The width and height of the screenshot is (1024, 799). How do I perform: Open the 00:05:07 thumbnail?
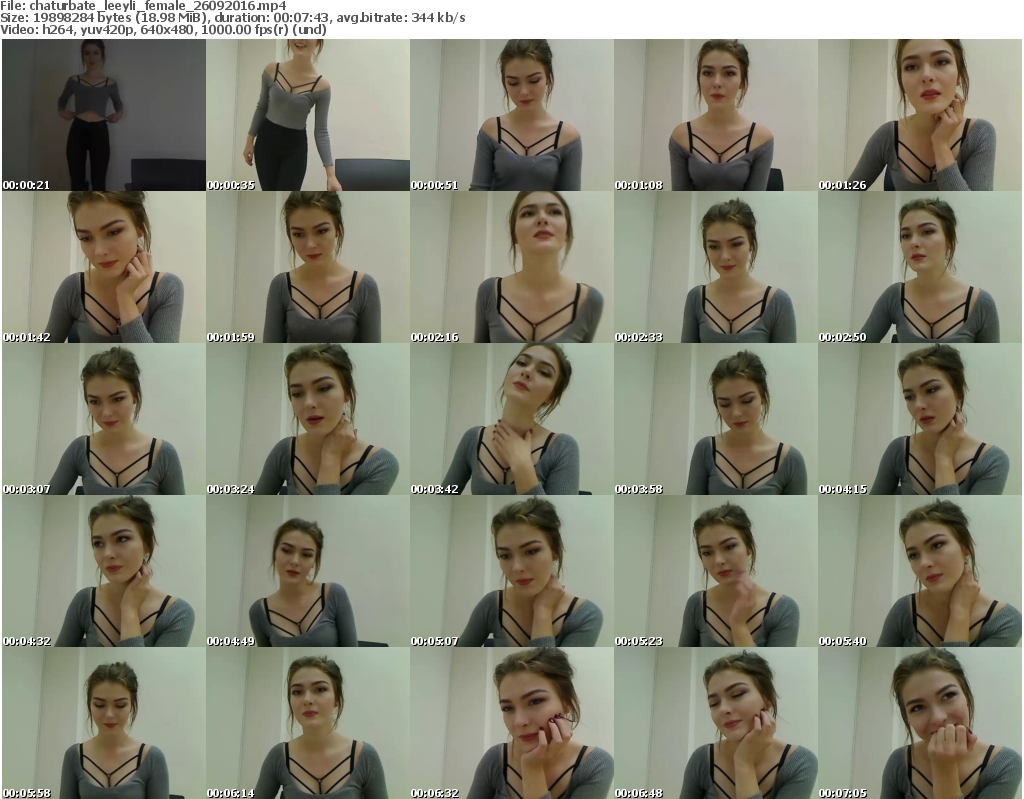[512, 571]
